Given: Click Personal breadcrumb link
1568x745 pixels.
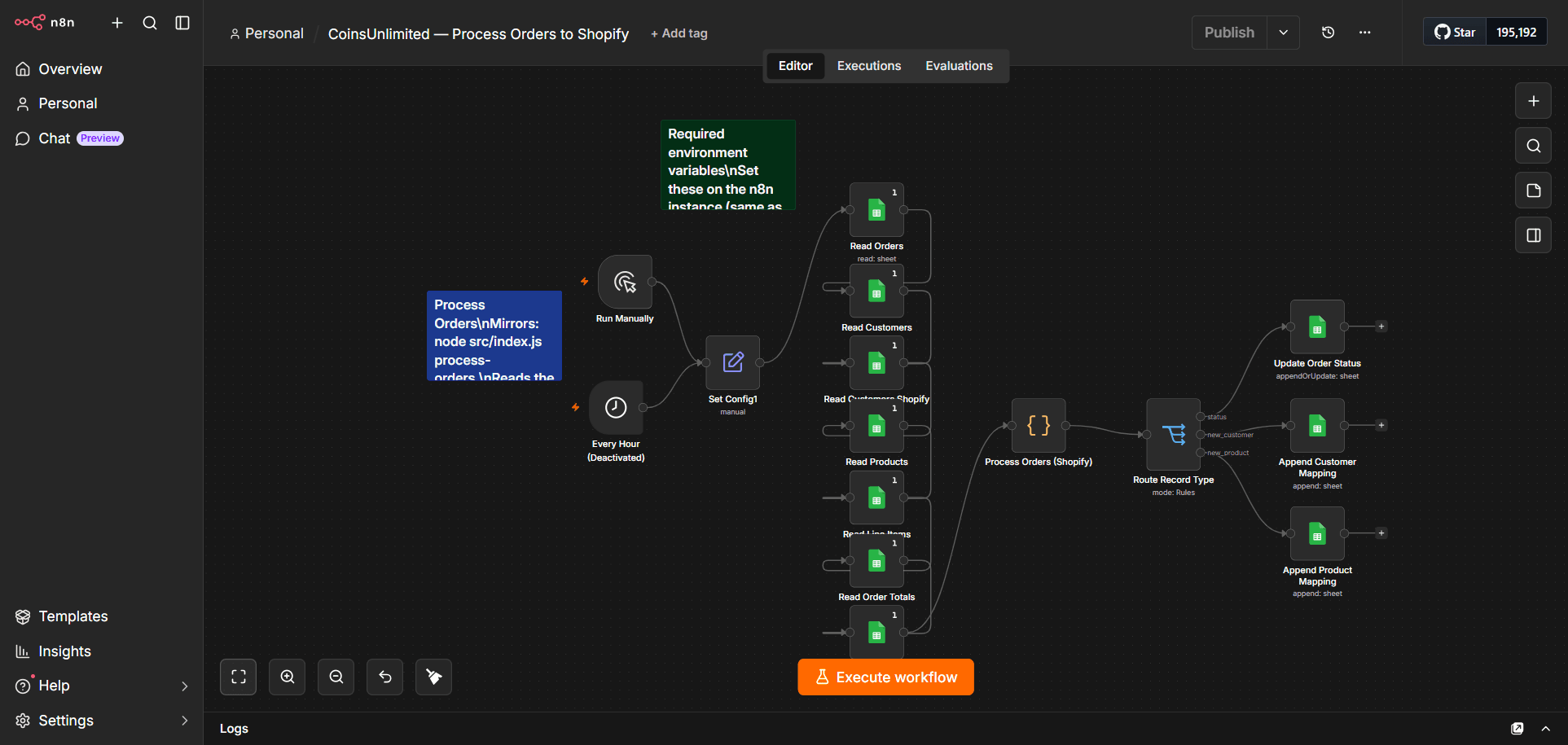Looking at the screenshot, I should pyautogui.click(x=266, y=33).
